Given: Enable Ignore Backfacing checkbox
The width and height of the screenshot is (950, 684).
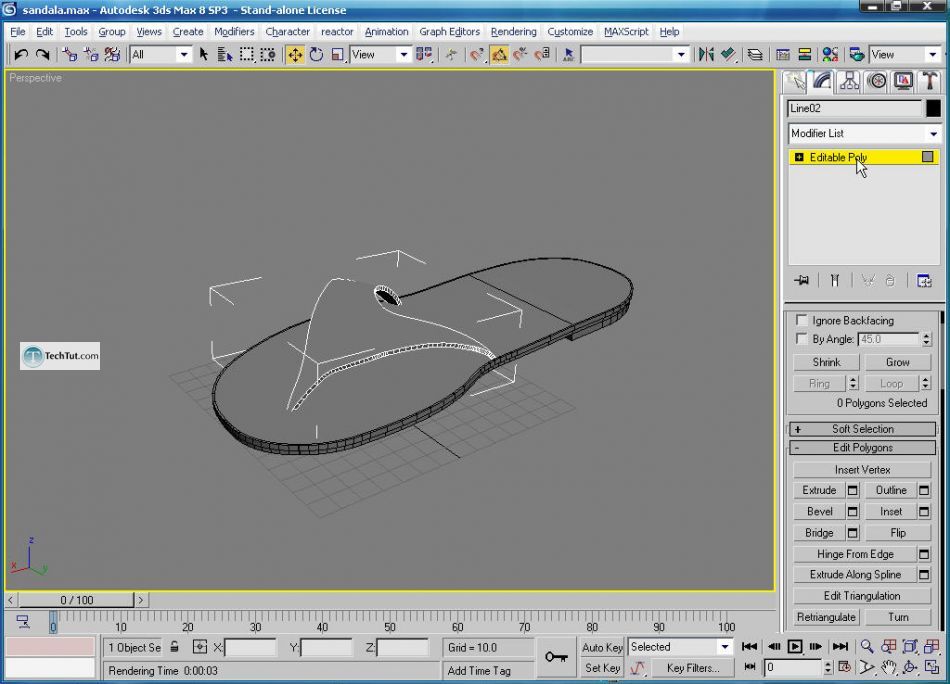Looking at the screenshot, I should pyautogui.click(x=802, y=320).
